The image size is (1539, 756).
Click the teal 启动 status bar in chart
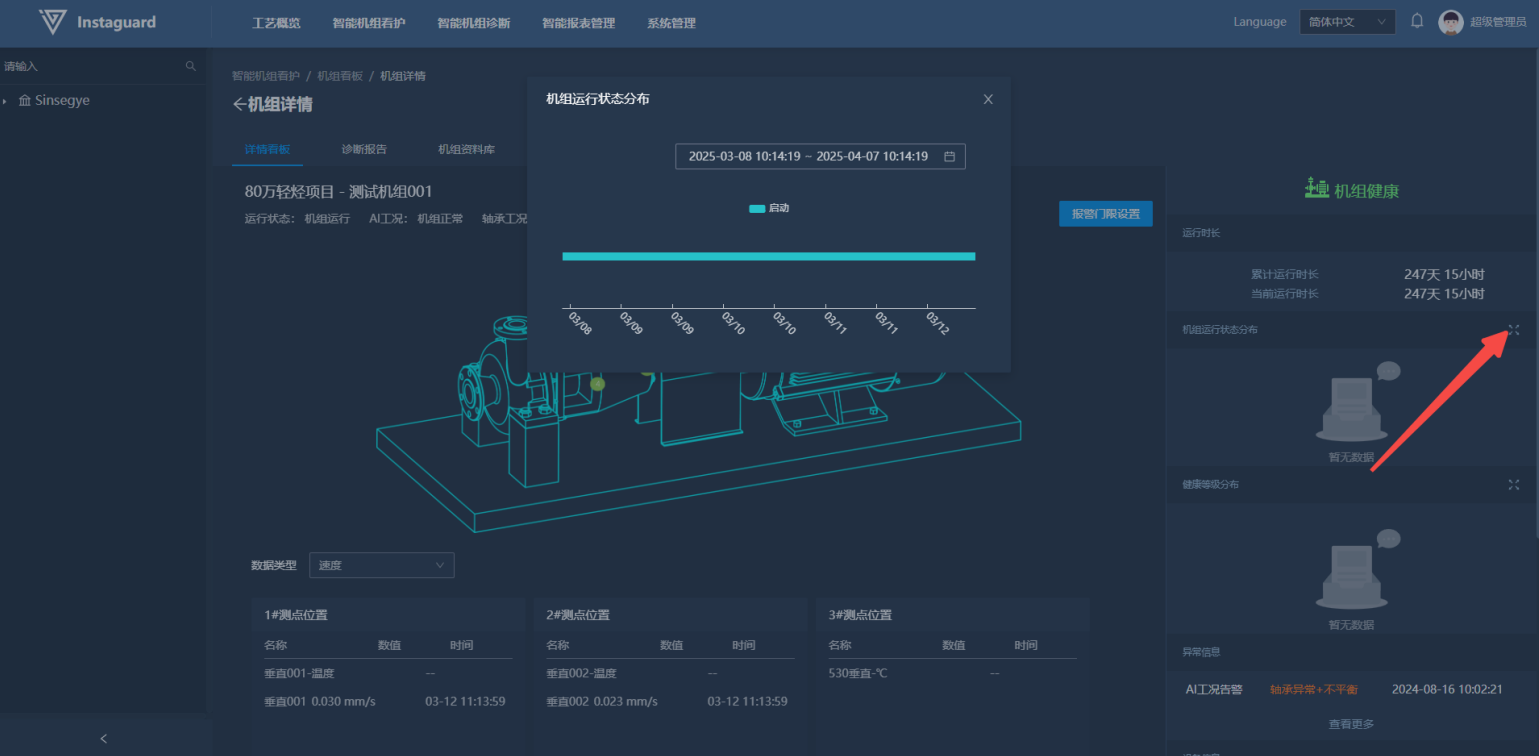coord(768,257)
